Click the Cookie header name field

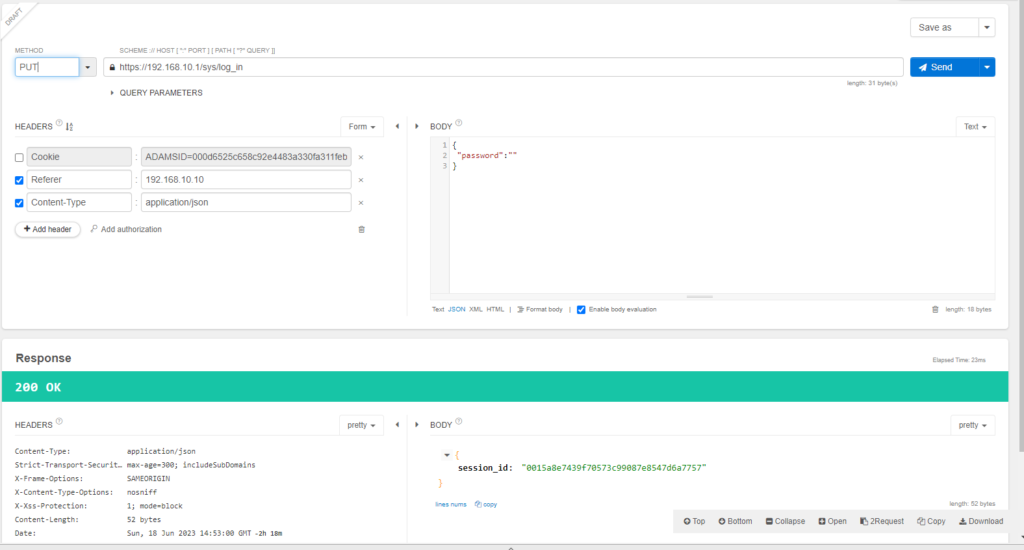pyautogui.click(x=79, y=157)
